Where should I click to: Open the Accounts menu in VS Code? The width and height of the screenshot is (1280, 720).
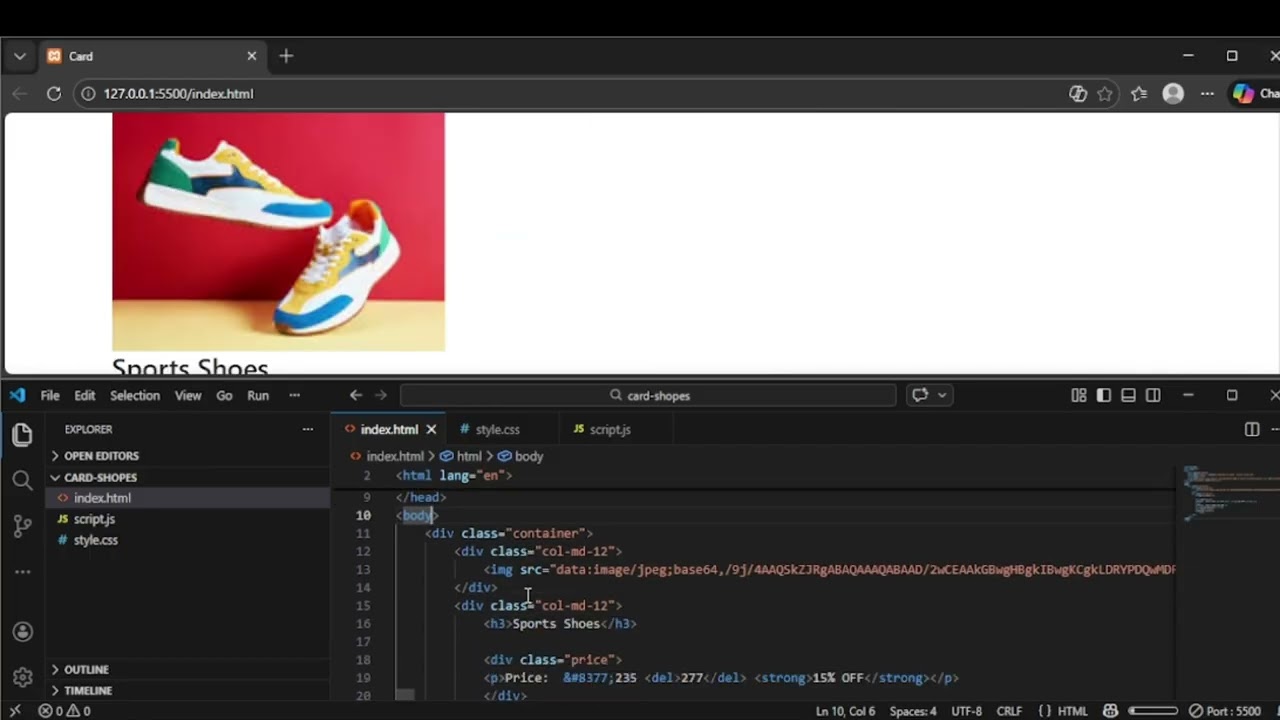point(22,632)
